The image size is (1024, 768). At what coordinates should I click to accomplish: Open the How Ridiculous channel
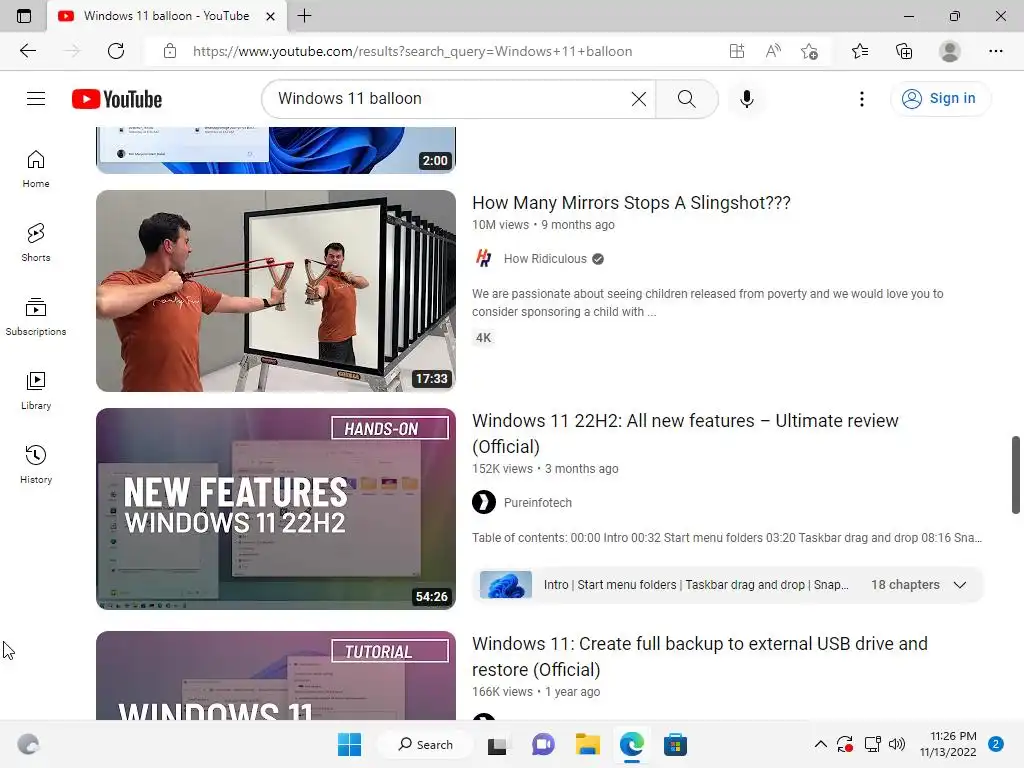click(545, 259)
